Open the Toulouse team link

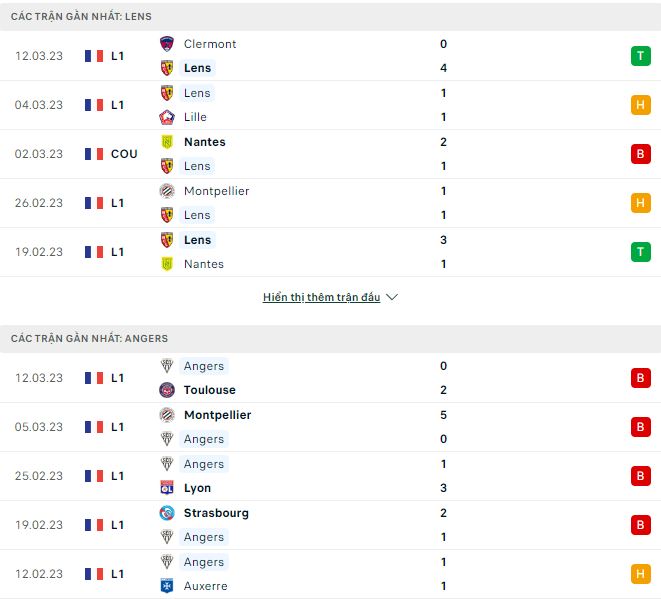click(x=210, y=390)
